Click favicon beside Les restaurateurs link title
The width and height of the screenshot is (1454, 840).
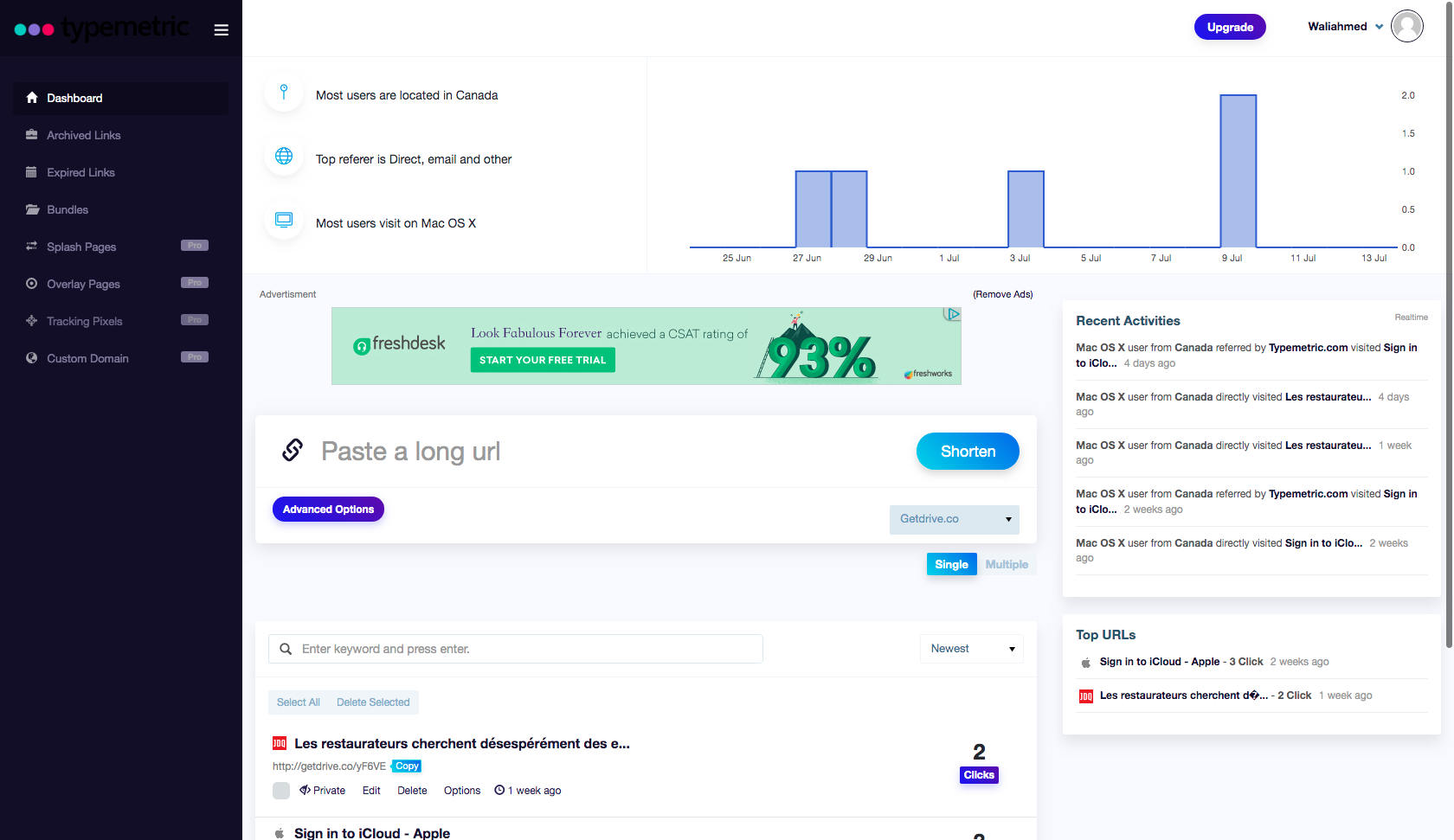(280, 743)
